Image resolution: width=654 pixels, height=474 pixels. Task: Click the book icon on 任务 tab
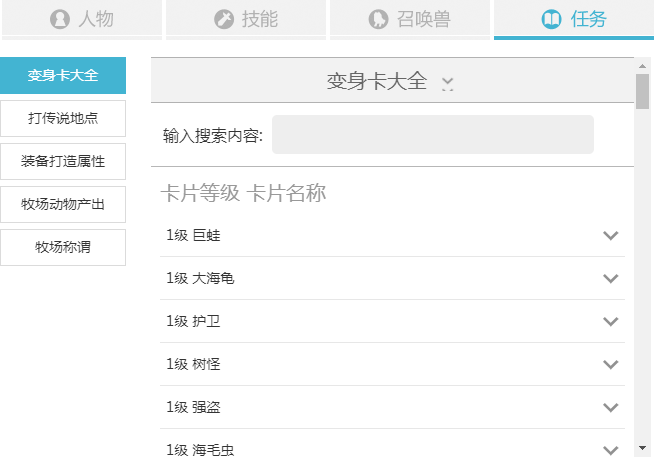click(551, 19)
